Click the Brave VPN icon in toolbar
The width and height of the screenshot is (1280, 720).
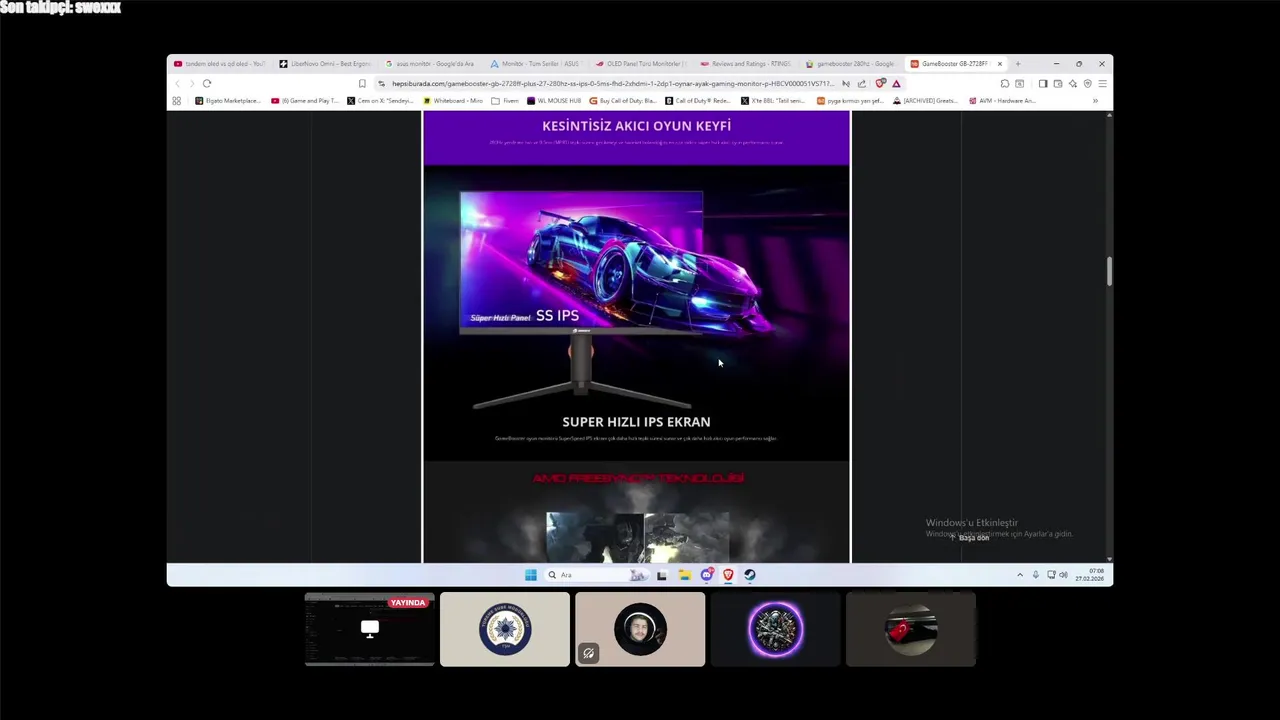click(x=1088, y=84)
